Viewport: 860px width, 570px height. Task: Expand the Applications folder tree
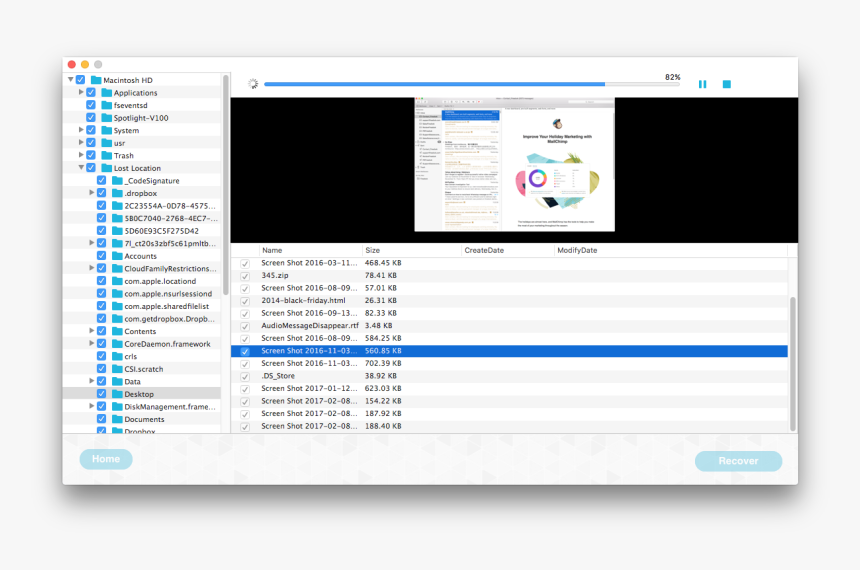pyautogui.click(x=81, y=92)
